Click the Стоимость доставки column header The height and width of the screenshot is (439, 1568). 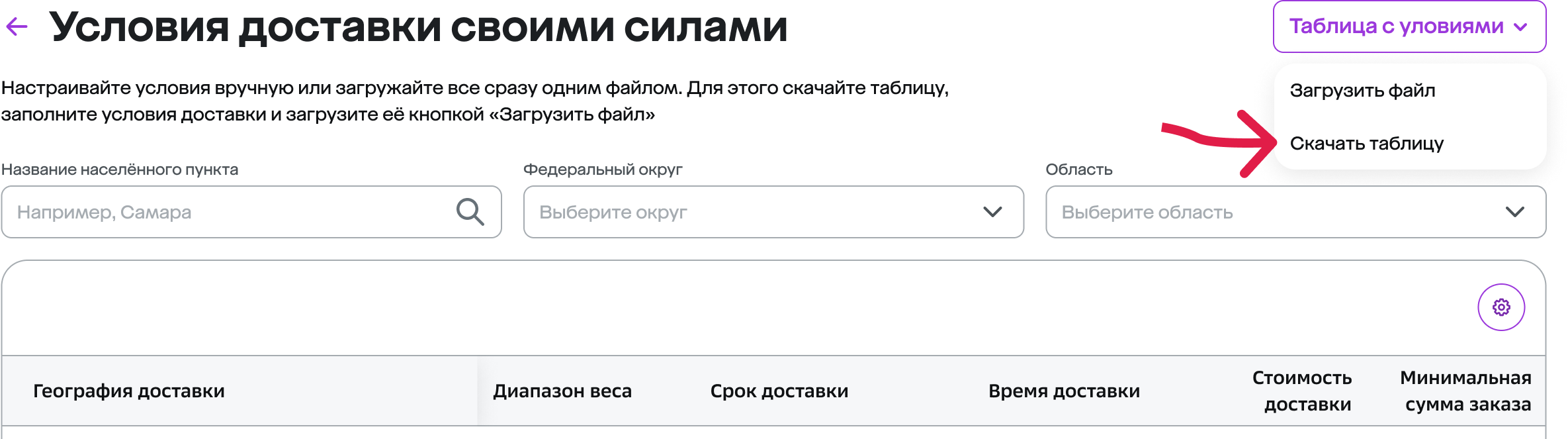(1302, 391)
